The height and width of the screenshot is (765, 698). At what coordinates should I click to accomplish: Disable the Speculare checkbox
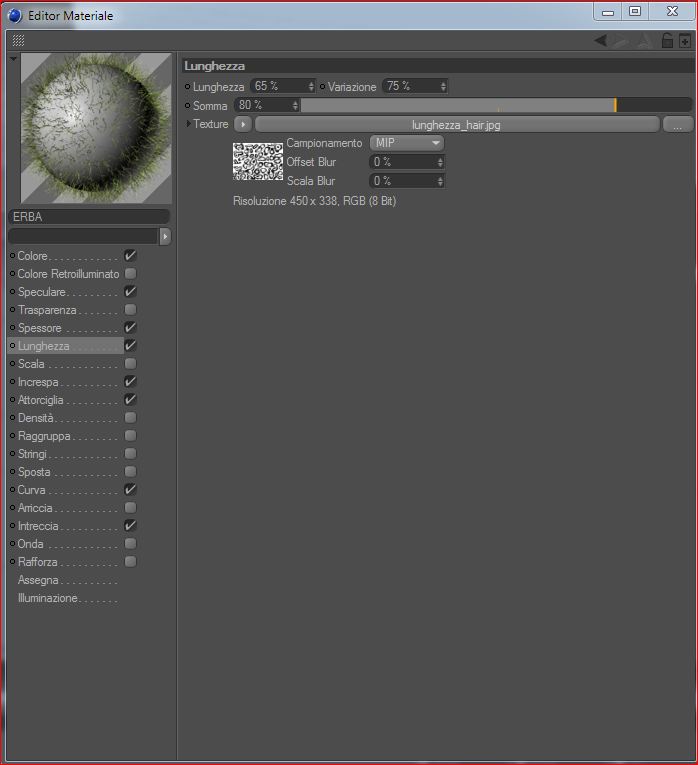pyautogui.click(x=130, y=291)
